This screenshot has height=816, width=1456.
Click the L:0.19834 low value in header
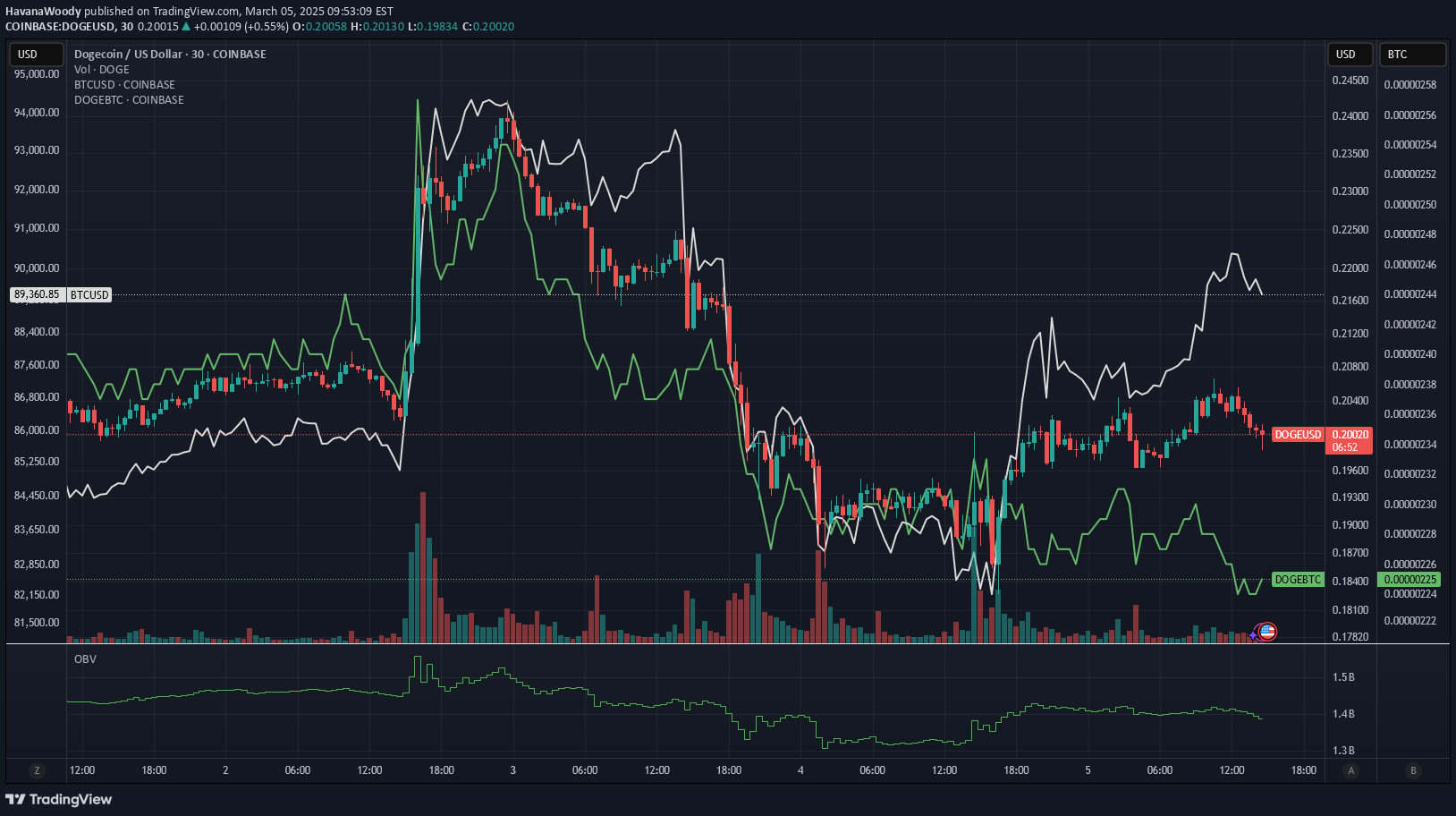(432, 27)
